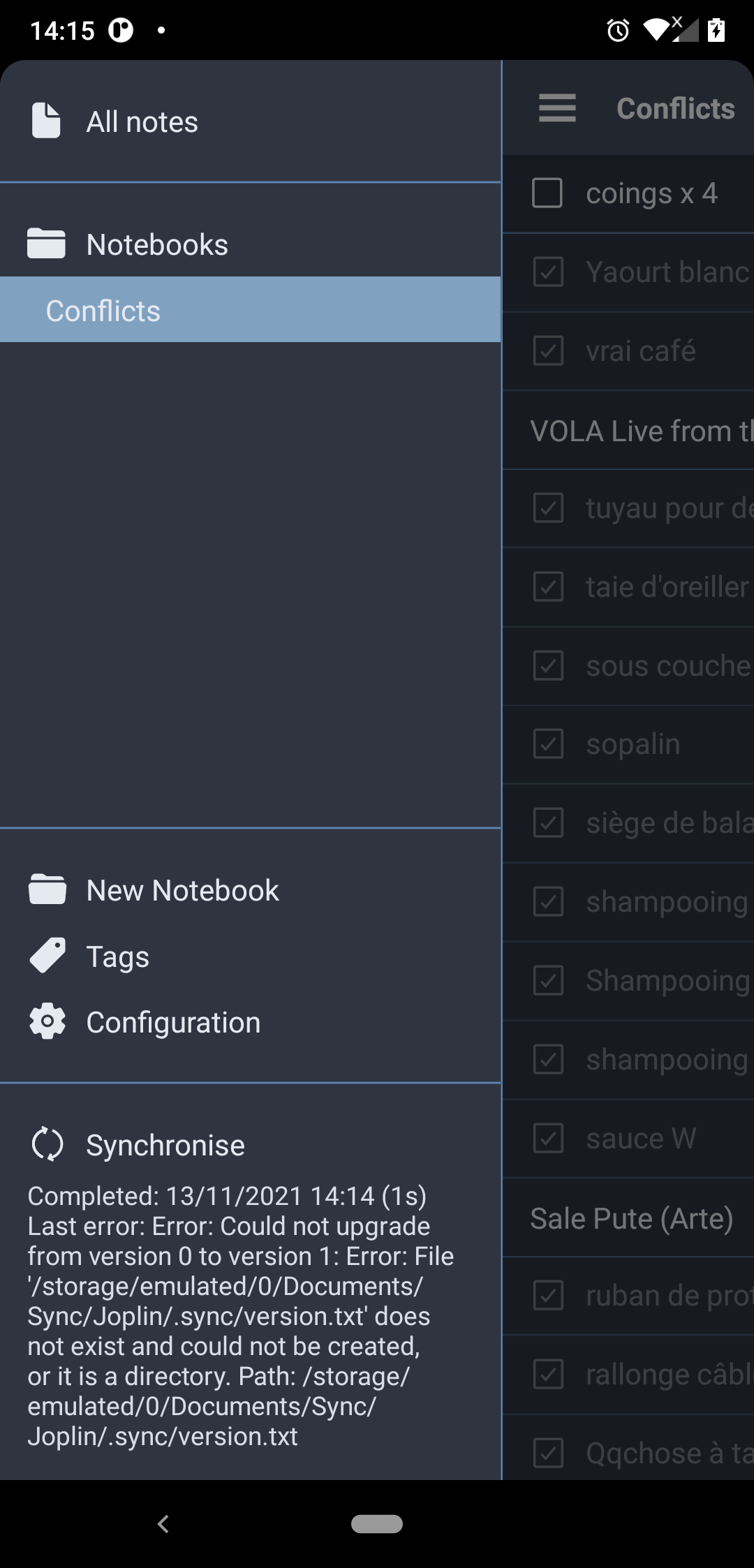Untick the 'sopalin' checkbox

[548, 744]
